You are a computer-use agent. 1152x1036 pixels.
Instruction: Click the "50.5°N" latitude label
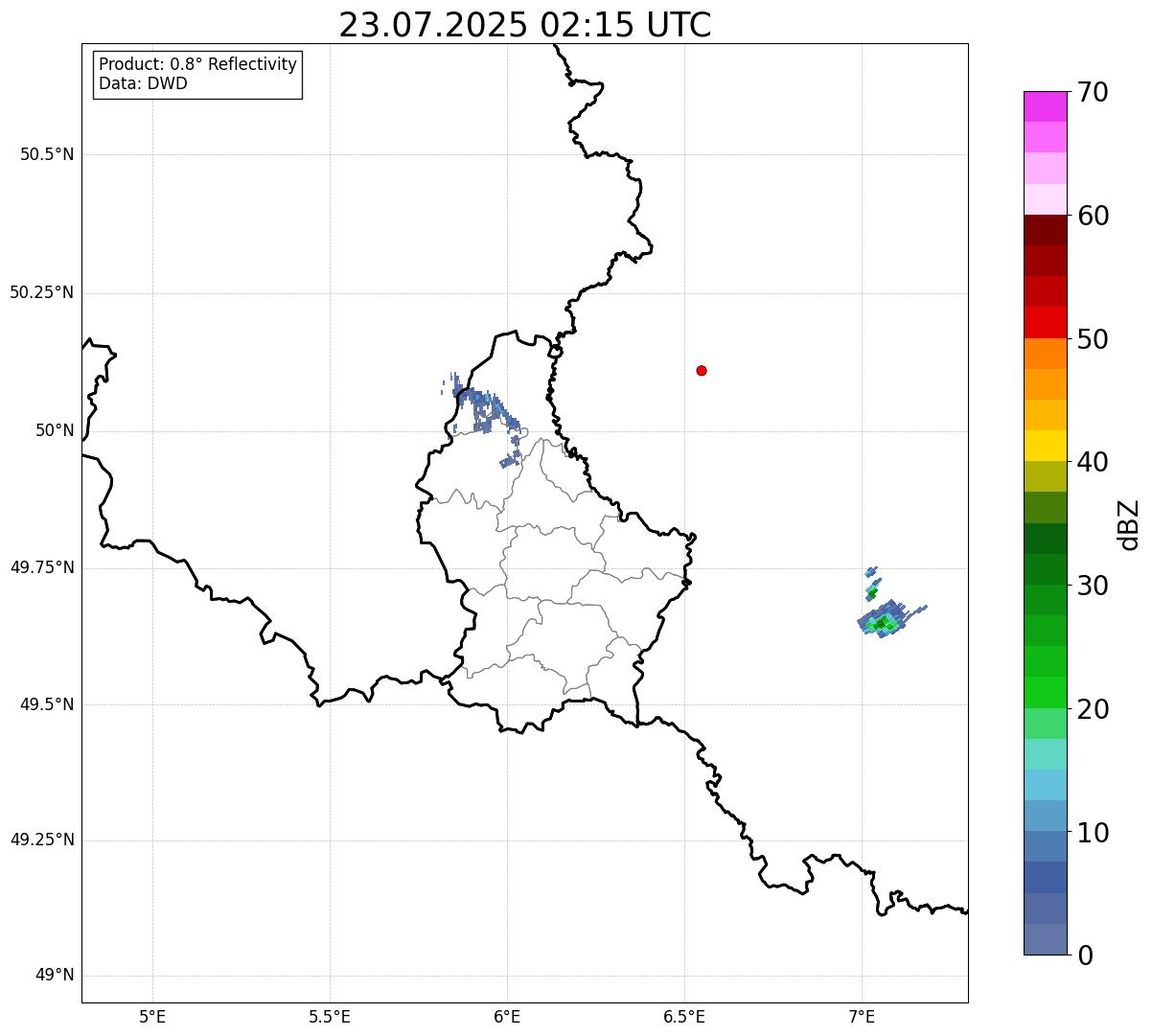coord(47,154)
